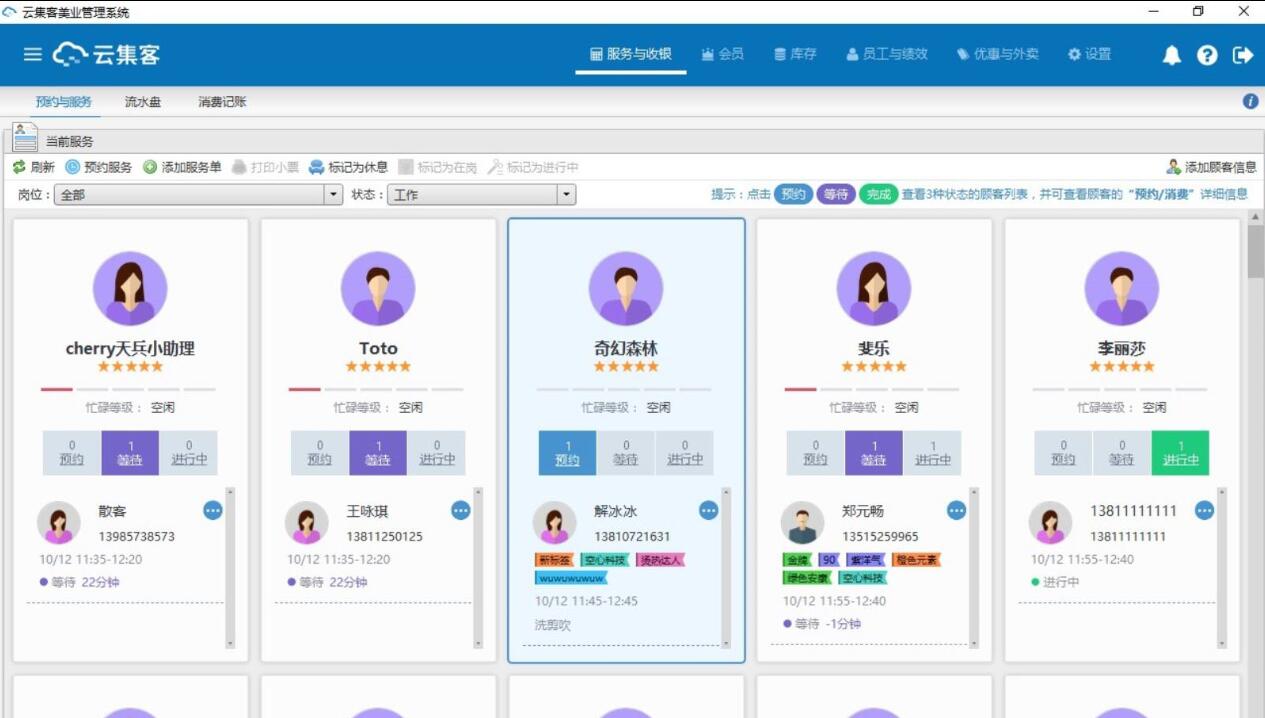Click 解冰冰's 空心科技 tag

606,560
